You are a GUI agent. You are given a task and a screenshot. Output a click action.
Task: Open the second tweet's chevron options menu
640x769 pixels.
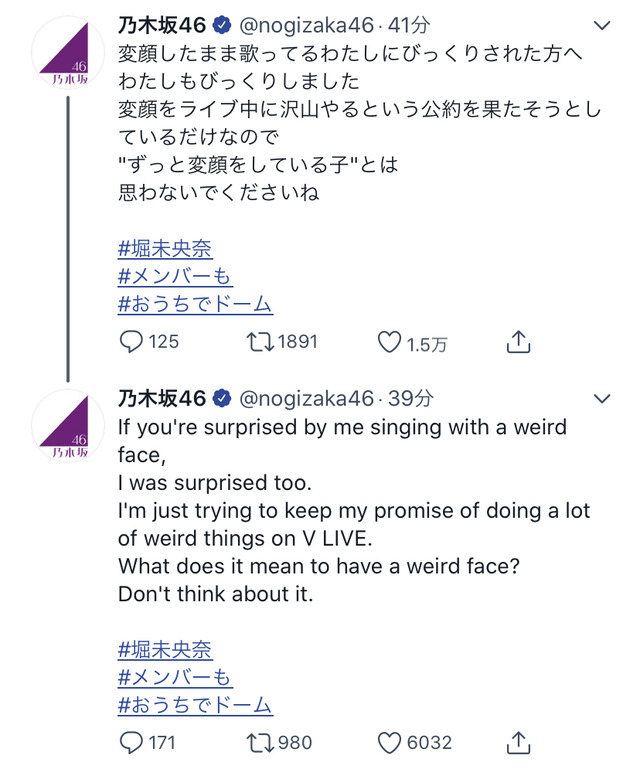[x=602, y=398]
